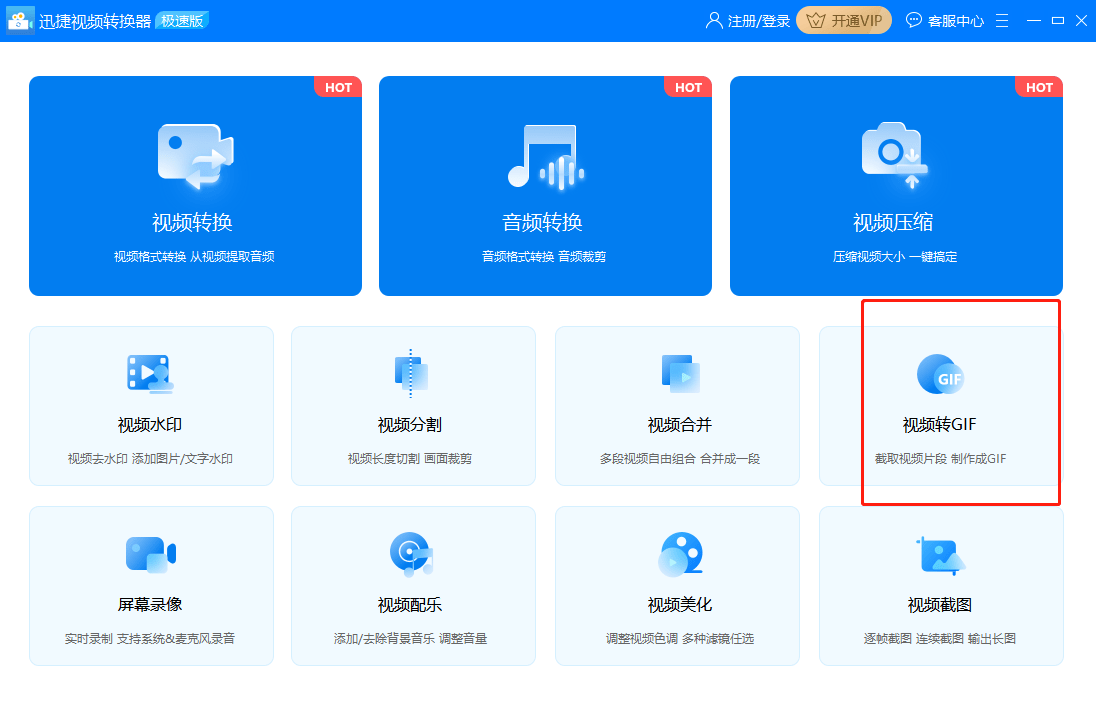This screenshot has width=1096, height=717.
Task: Click the 客服中心 support chat icon
Action: click(x=913, y=19)
